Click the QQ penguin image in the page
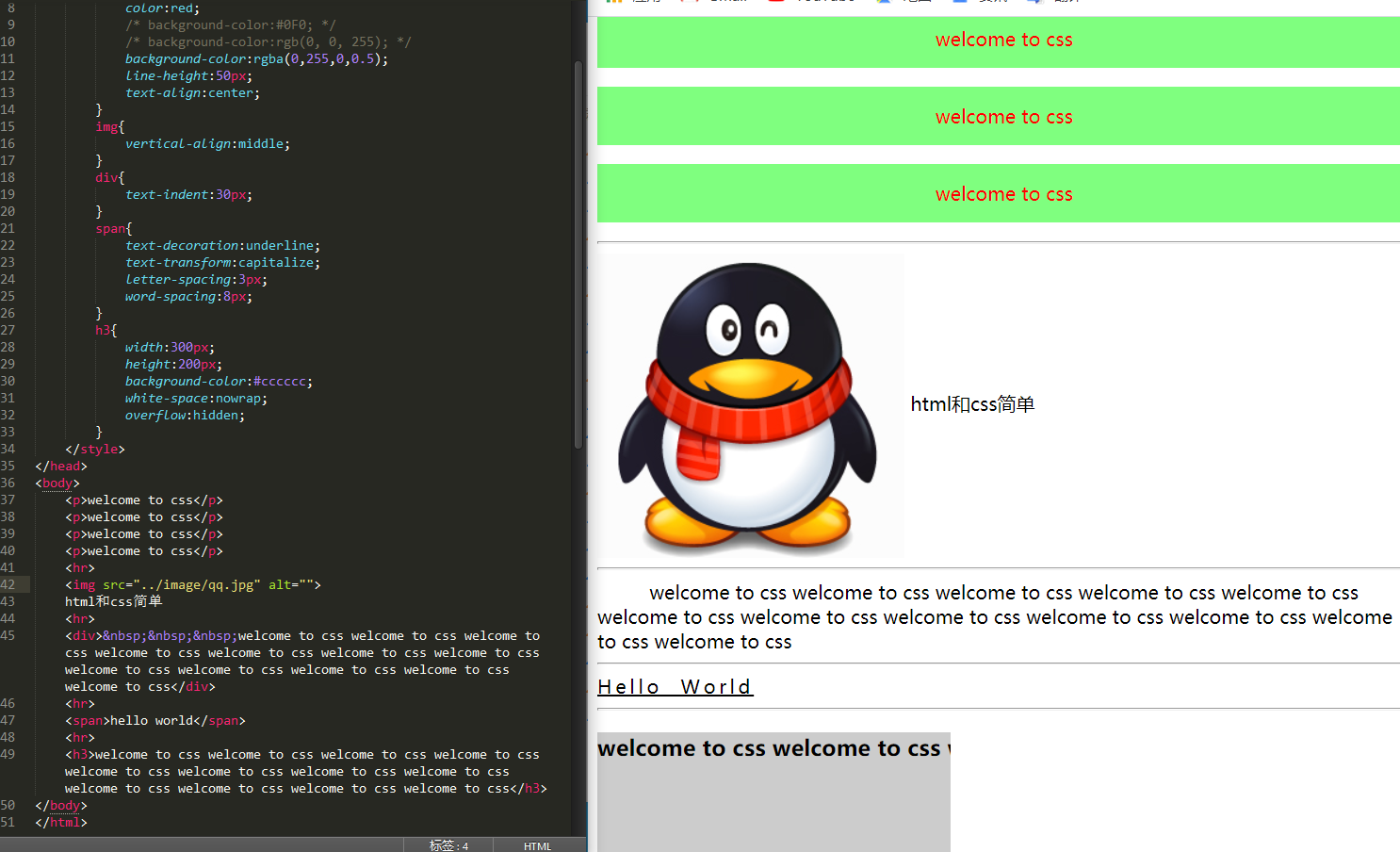The height and width of the screenshot is (852, 1400). click(x=751, y=405)
